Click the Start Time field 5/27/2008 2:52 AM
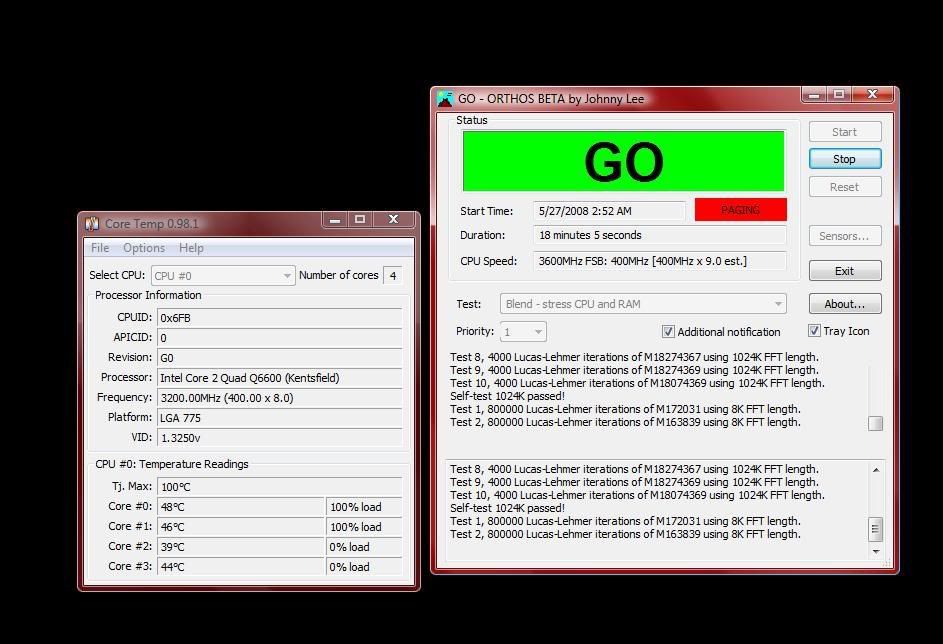Image resolution: width=943 pixels, height=644 pixels. (x=609, y=211)
